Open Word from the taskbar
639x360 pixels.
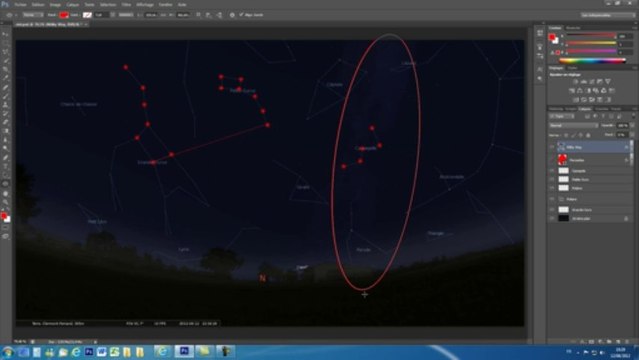[x=101, y=351]
